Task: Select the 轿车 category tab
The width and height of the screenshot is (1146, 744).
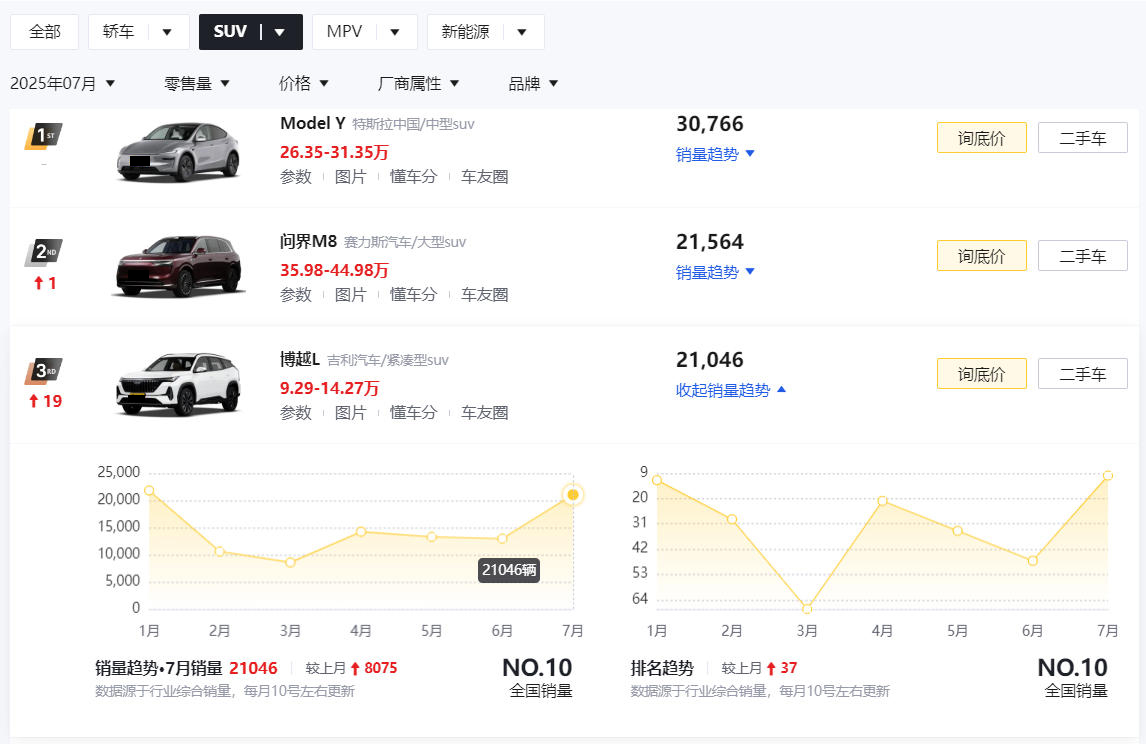Action: (x=118, y=32)
